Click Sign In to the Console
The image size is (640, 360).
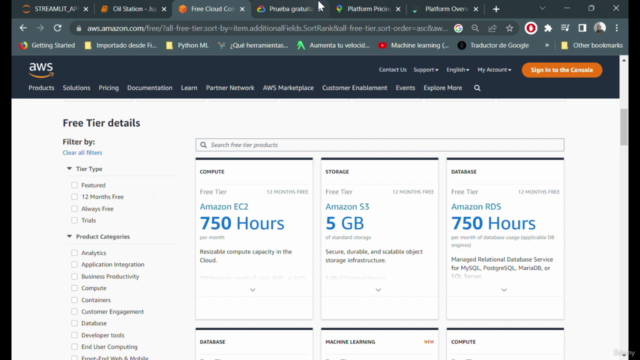click(x=562, y=70)
